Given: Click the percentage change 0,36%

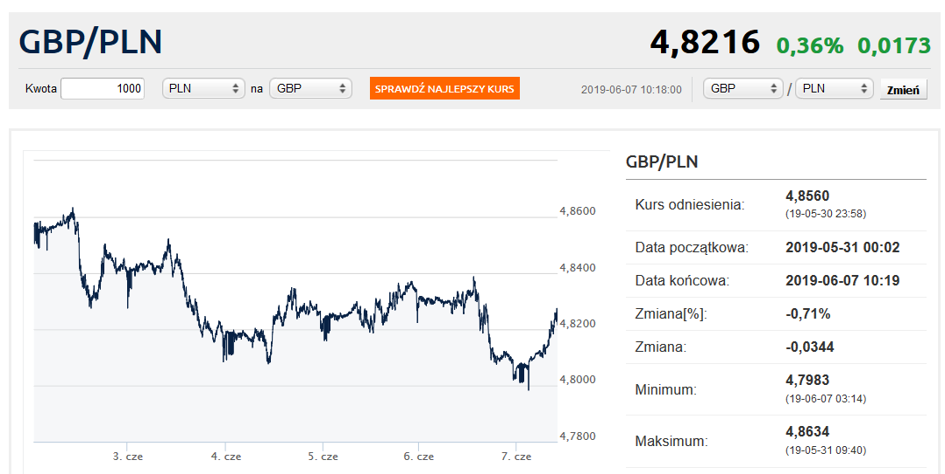Looking at the screenshot, I should coord(810,45).
